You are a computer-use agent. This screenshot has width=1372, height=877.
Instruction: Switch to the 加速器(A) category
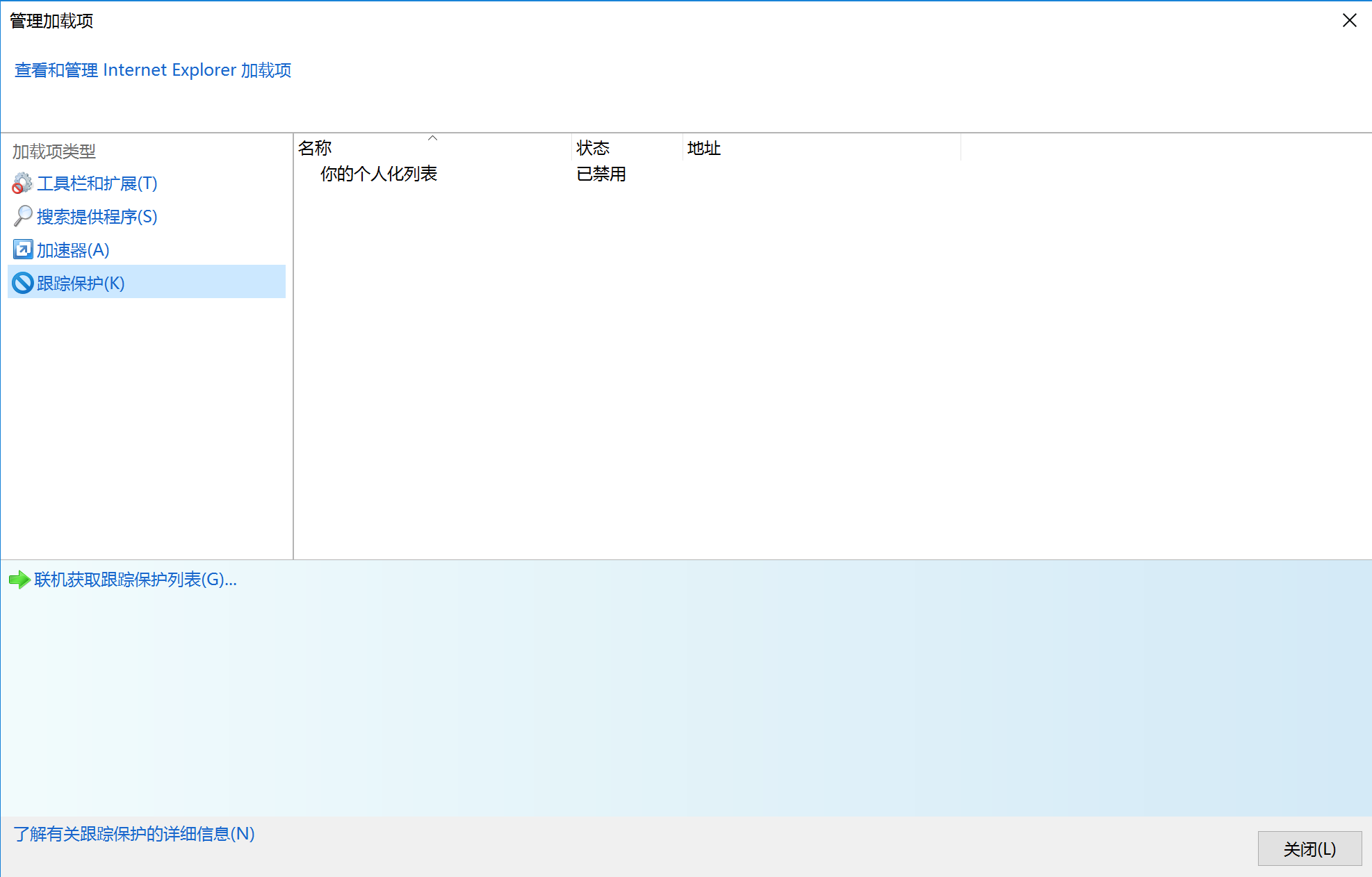tap(72, 249)
